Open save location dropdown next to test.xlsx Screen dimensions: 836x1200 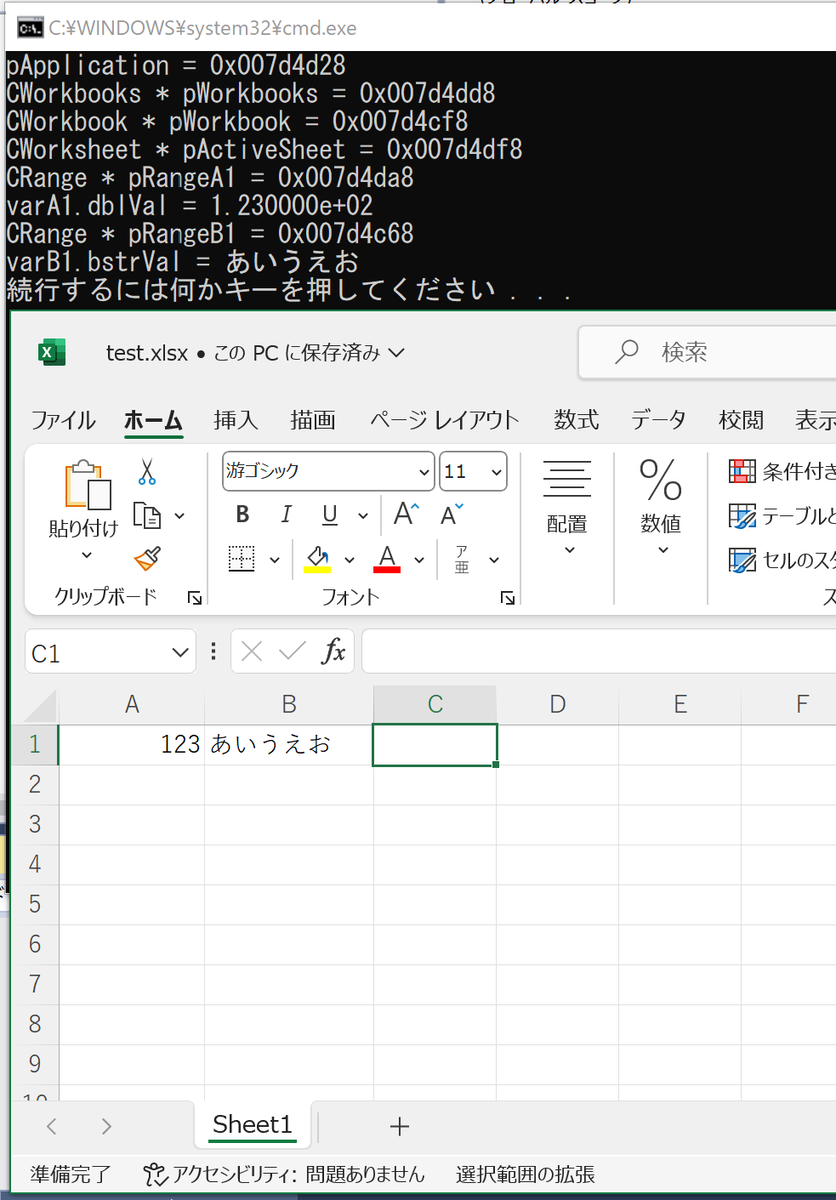point(395,352)
